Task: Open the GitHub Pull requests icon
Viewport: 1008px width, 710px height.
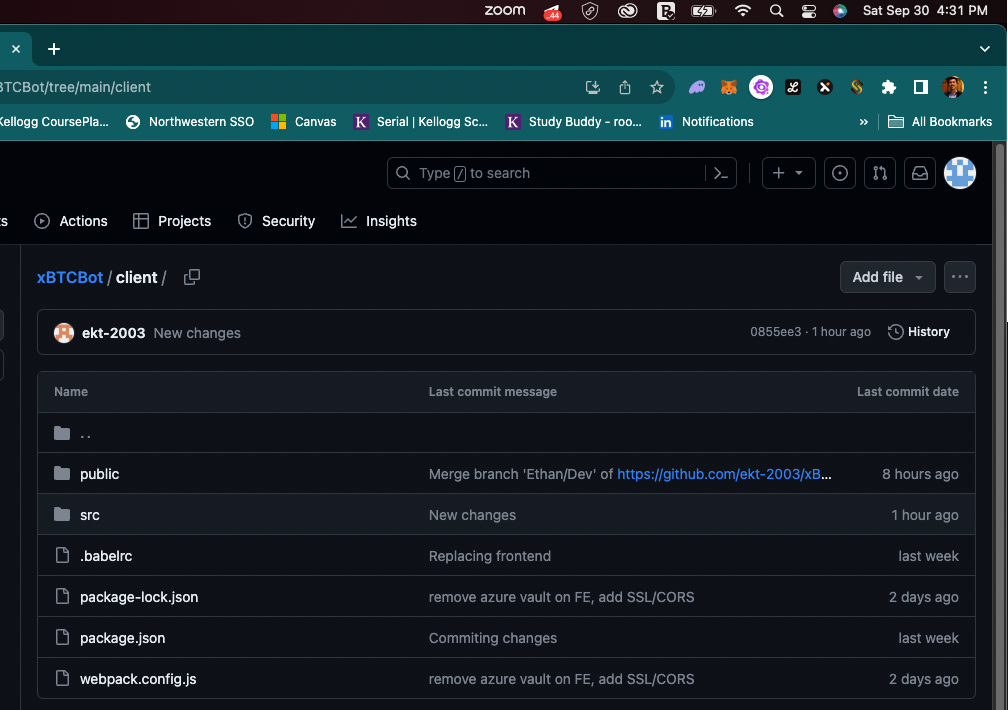Action: 879,173
